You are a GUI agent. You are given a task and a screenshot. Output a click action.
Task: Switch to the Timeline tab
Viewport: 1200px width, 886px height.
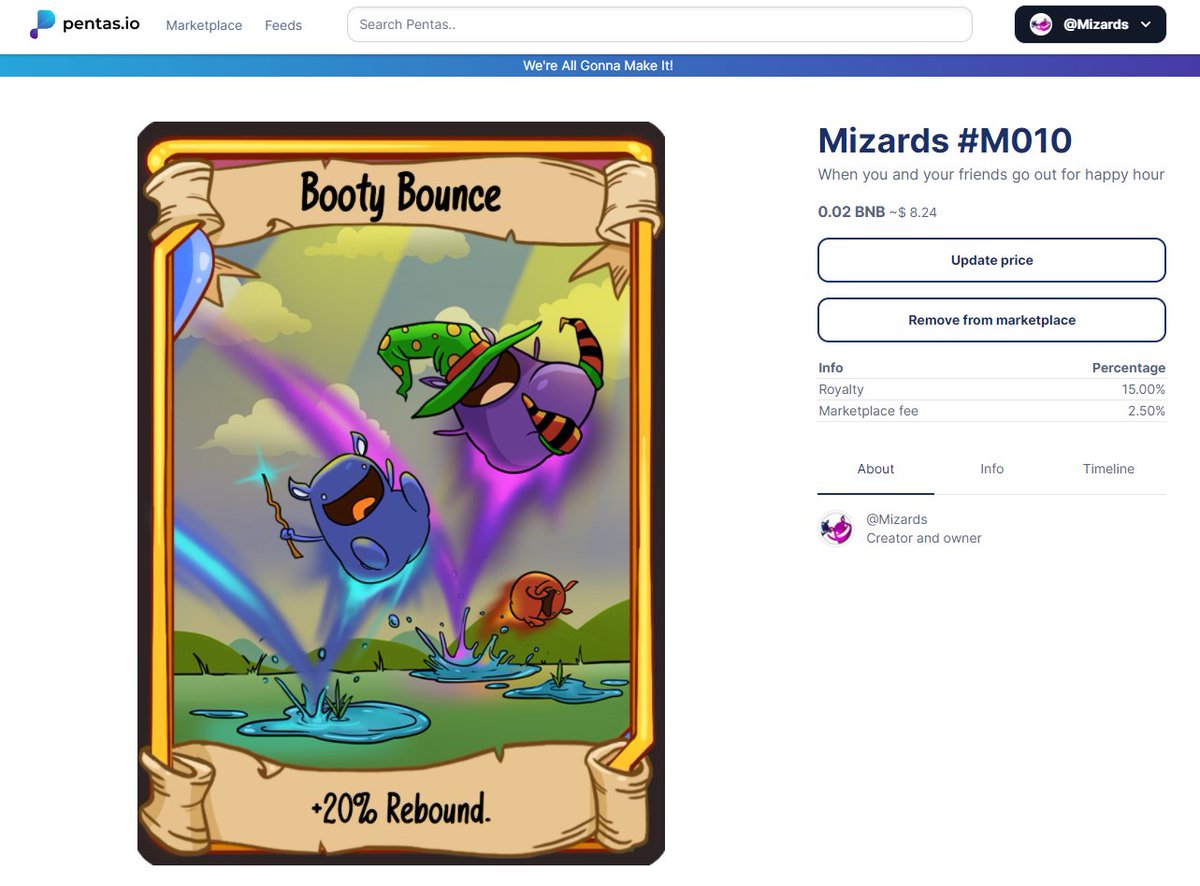pyautogui.click(x=1108, y=469)
